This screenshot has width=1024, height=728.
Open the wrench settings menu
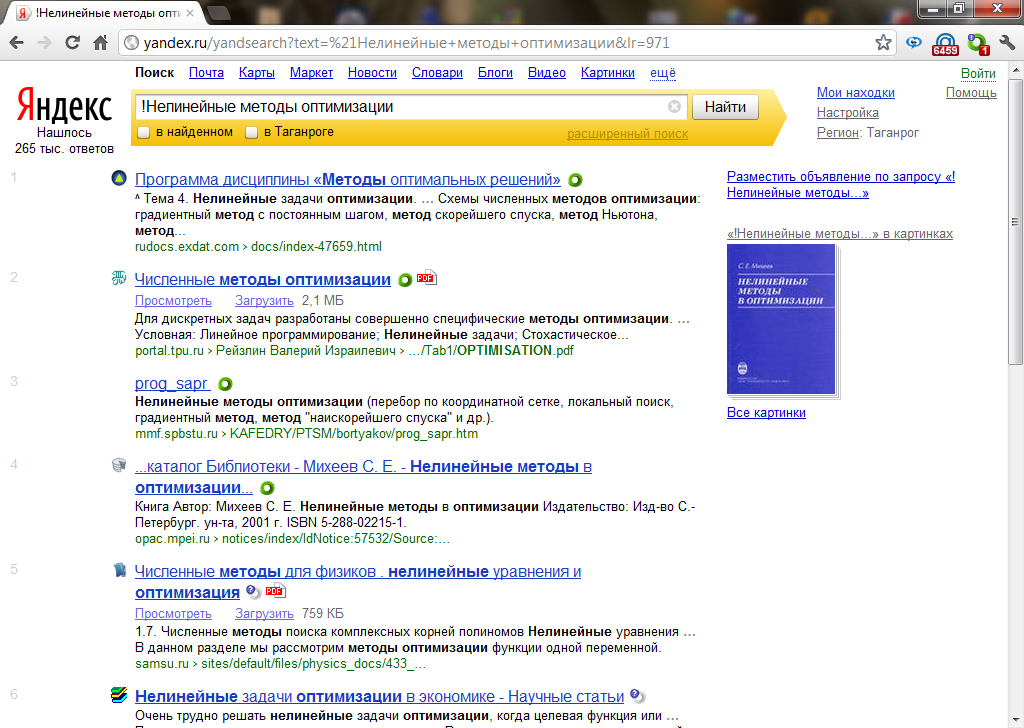[1008, 43]
